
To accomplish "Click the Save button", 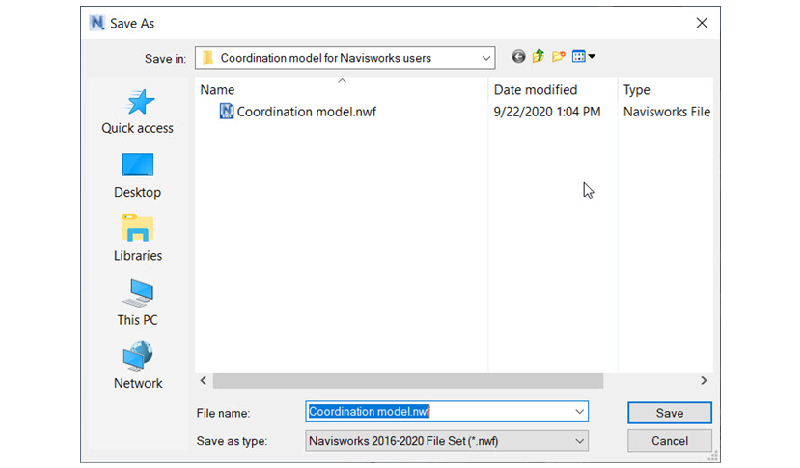I will click(x=669, y=413).
